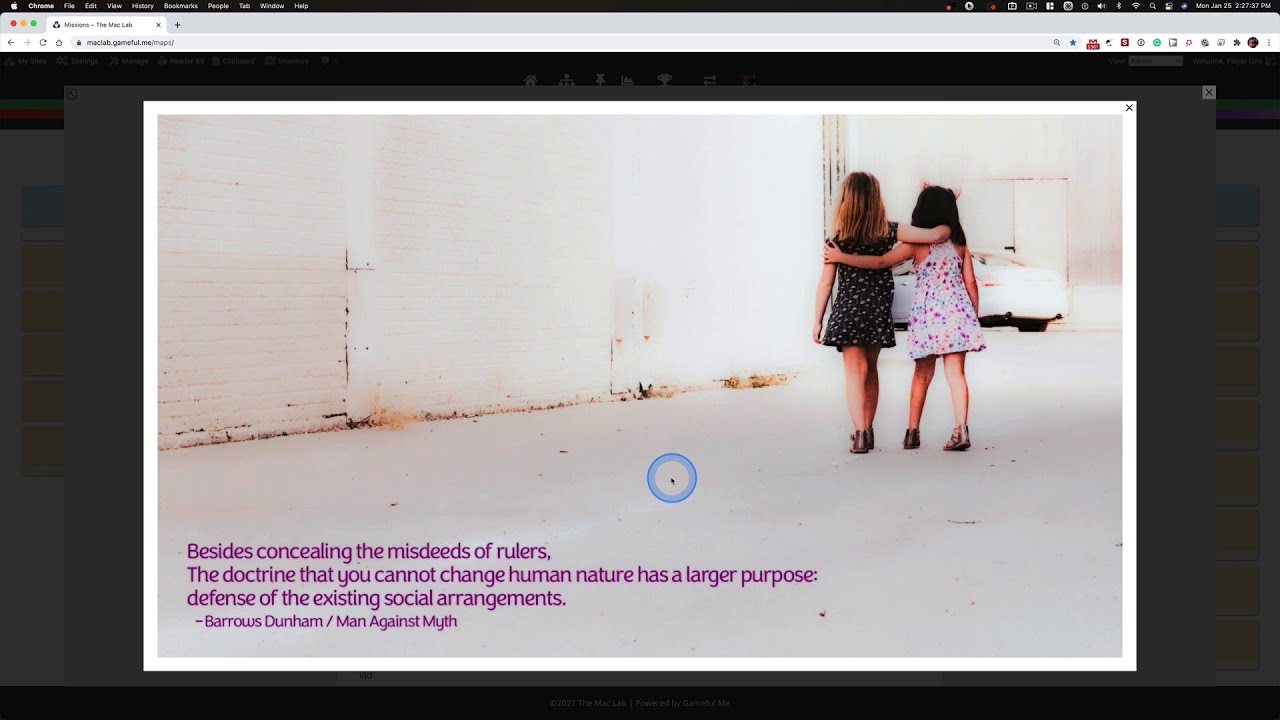Screen dimensions: 1280x720
Task: Open Settings in the admin bar
Action: (x=78, y=61)
